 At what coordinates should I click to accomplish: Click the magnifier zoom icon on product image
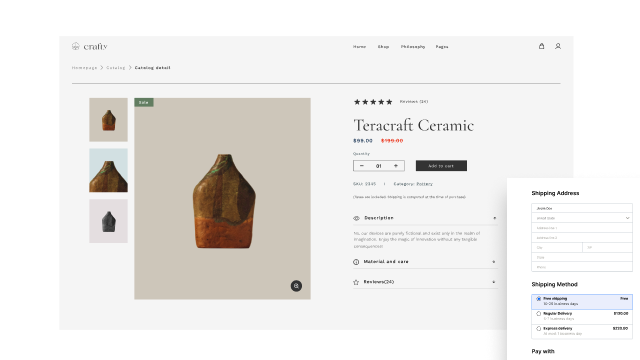(296, 286)
